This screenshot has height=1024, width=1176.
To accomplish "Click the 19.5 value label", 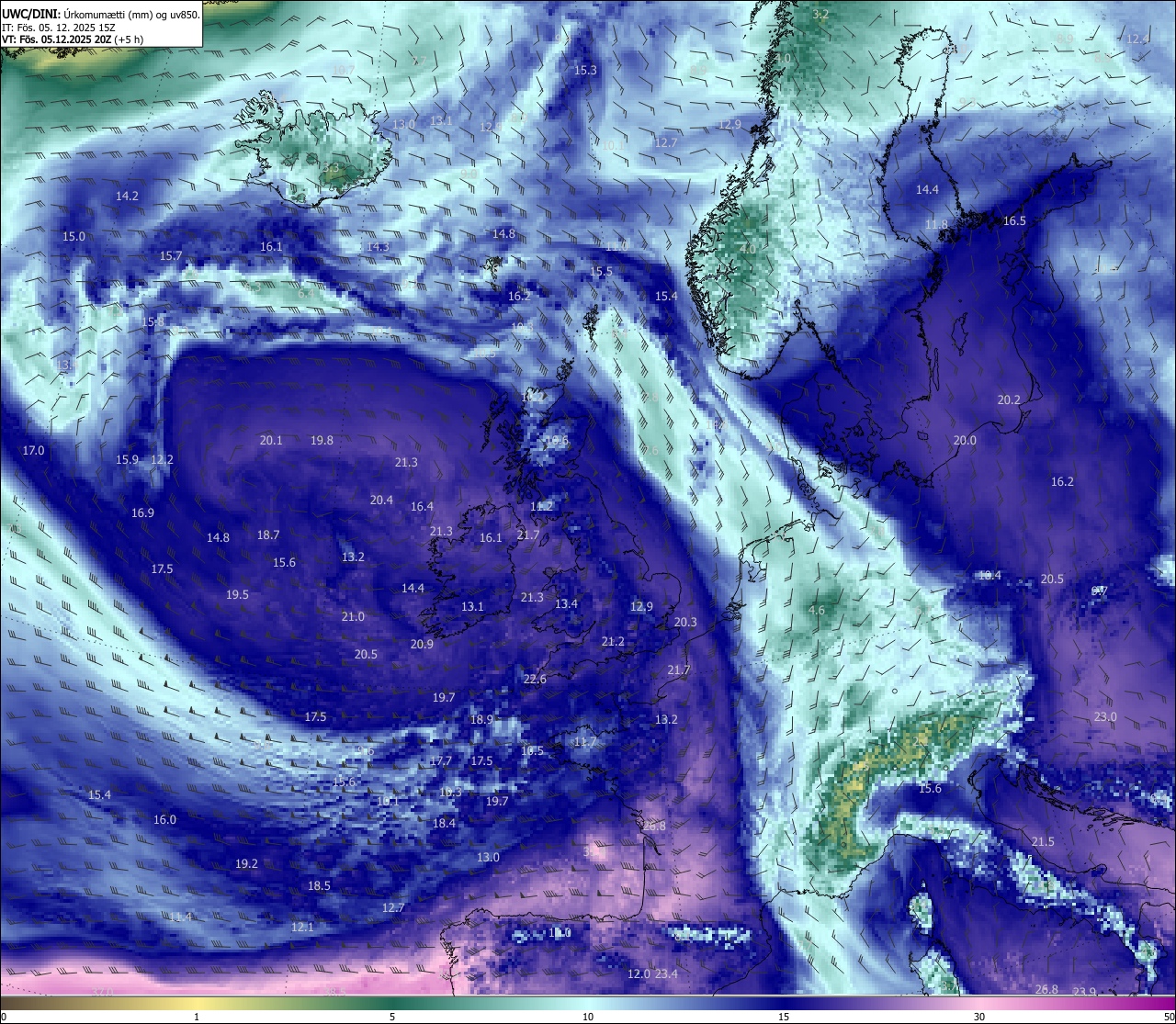I will (237, 595).
